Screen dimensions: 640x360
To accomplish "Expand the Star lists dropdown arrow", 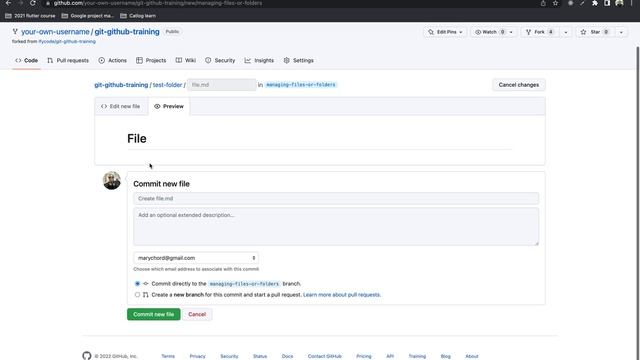I will pos(621,32).
